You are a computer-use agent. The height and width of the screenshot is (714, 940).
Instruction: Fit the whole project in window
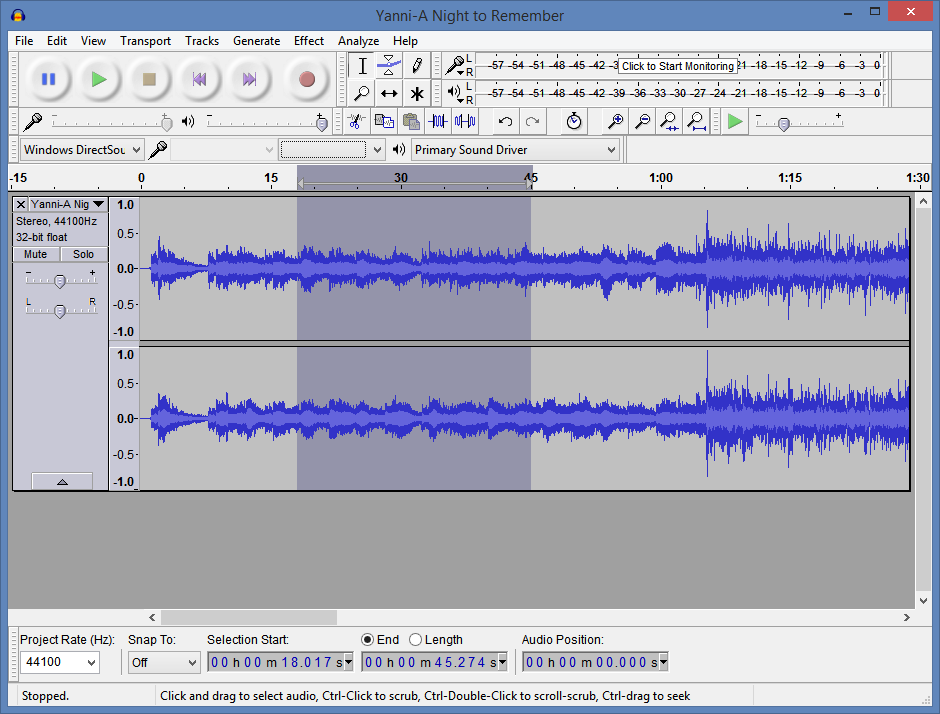pos(696,122)
